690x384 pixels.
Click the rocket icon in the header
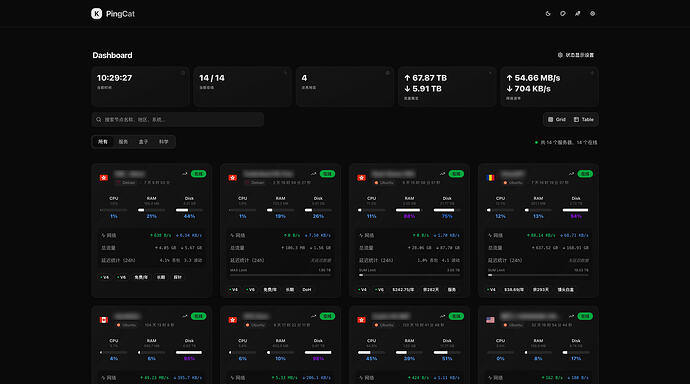point(577,14)
